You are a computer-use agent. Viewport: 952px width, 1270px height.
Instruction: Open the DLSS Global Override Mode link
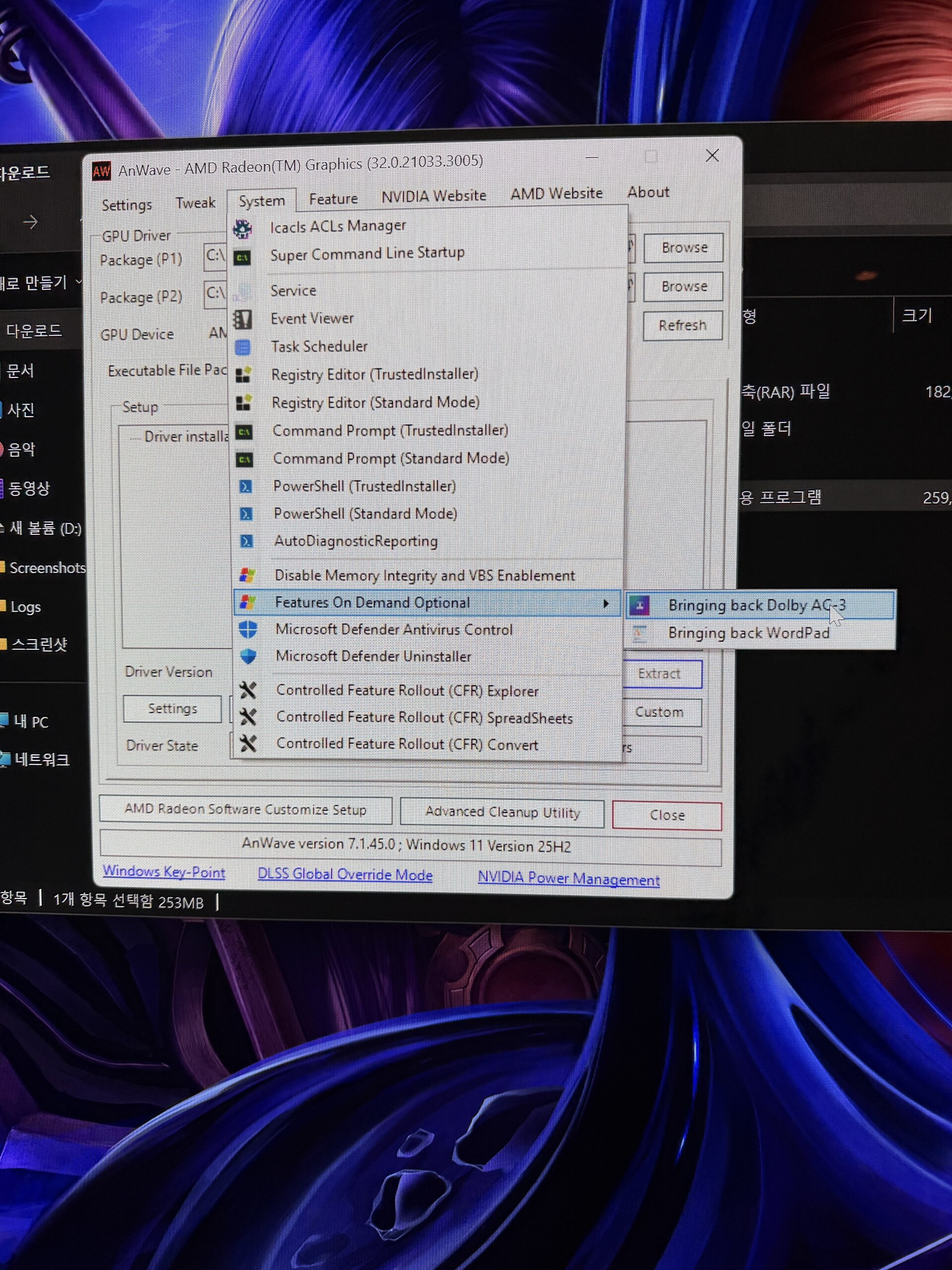pyautogui.click(x=345, y=875)
